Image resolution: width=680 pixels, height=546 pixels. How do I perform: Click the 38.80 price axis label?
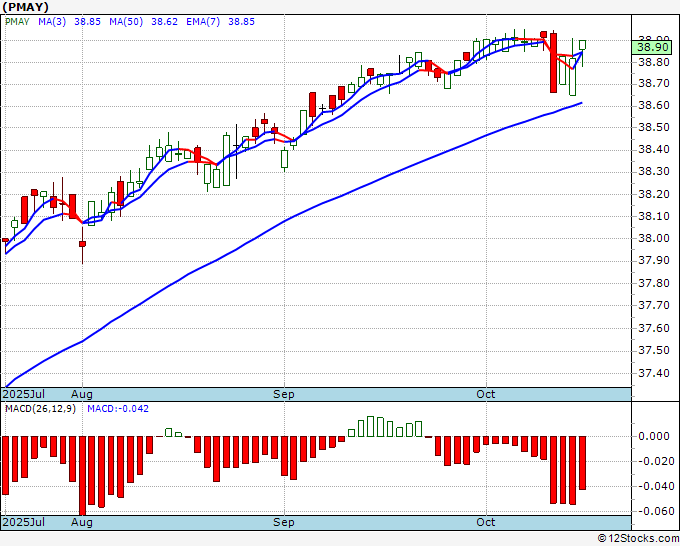pos(654,62)
